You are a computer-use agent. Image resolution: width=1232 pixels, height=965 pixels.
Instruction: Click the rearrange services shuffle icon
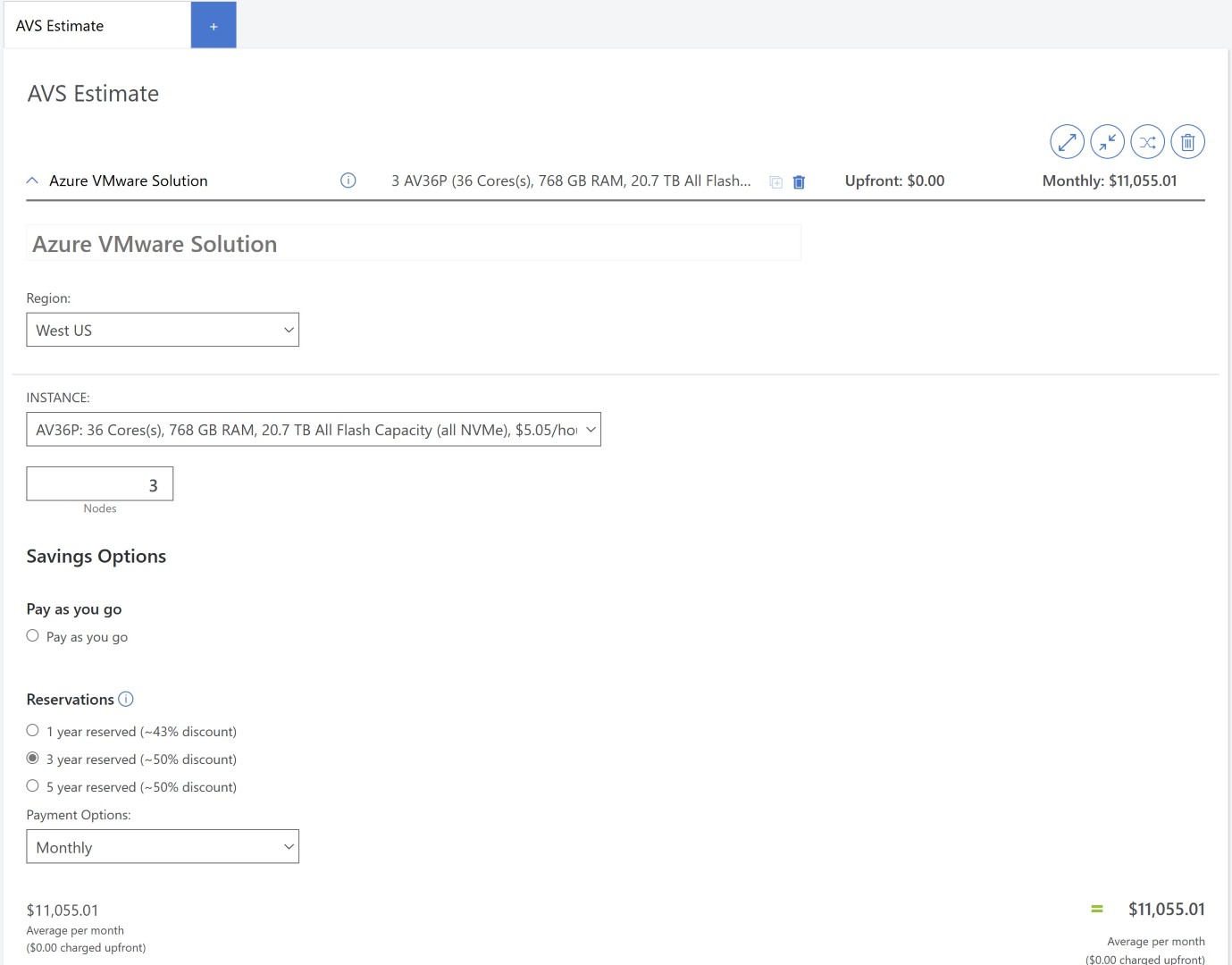coord(1147,141)
